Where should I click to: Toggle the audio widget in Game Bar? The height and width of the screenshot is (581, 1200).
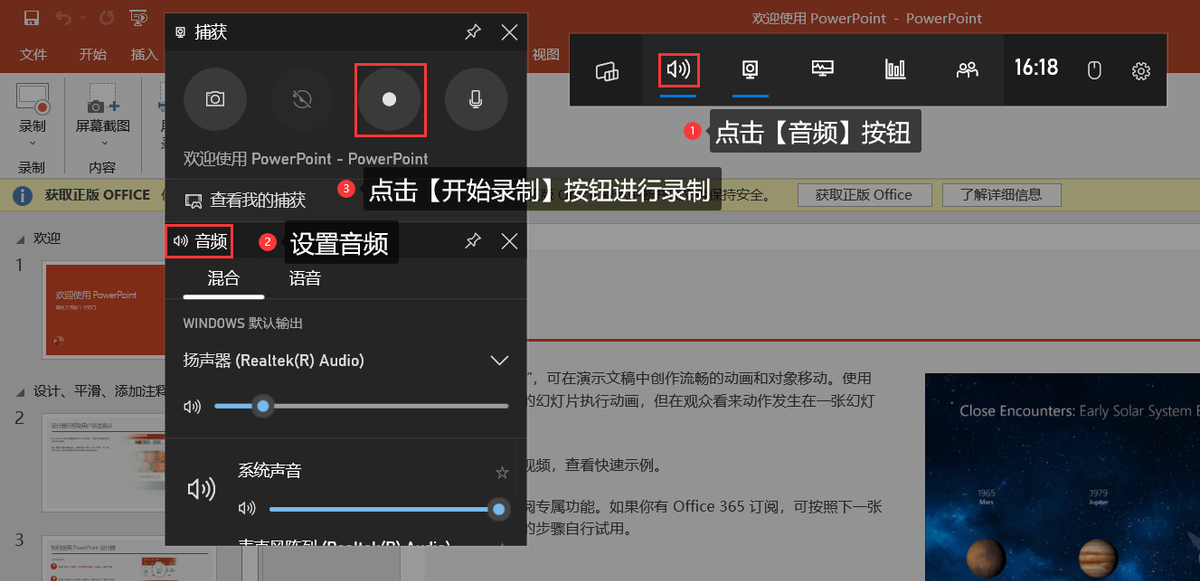point(678,70)
